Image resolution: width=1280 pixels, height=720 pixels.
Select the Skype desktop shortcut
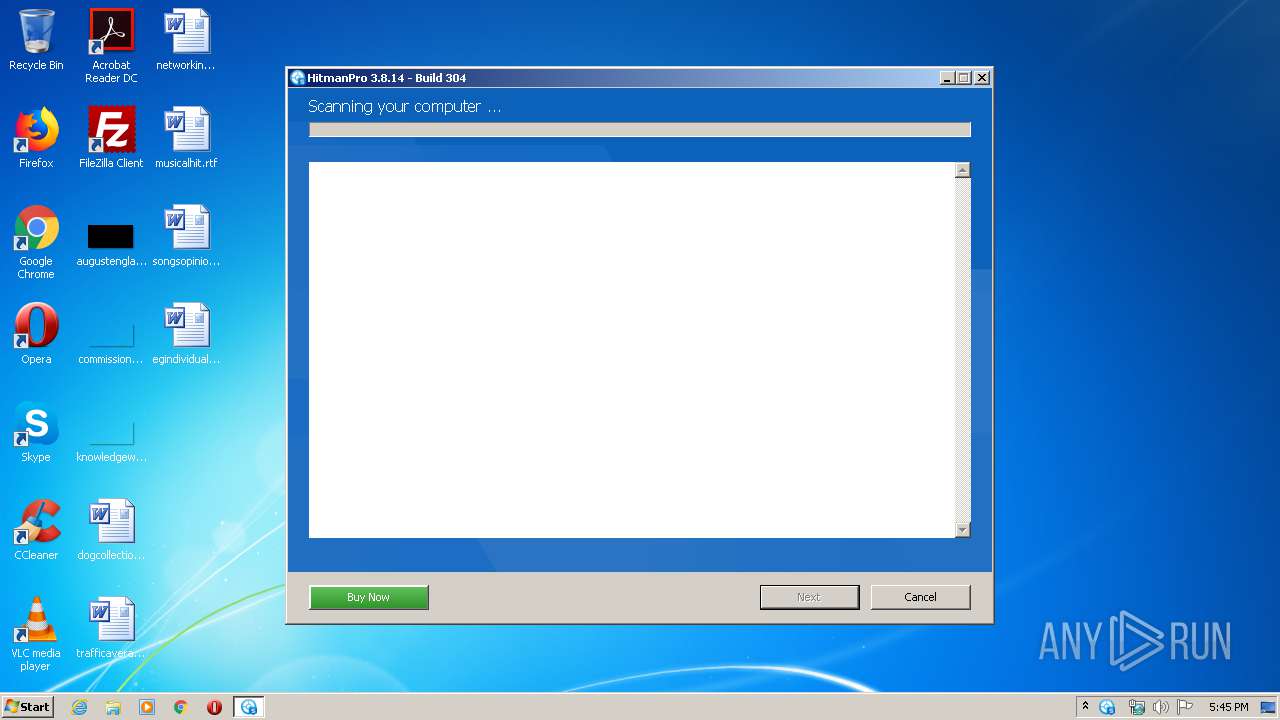[x=36, y=432]
